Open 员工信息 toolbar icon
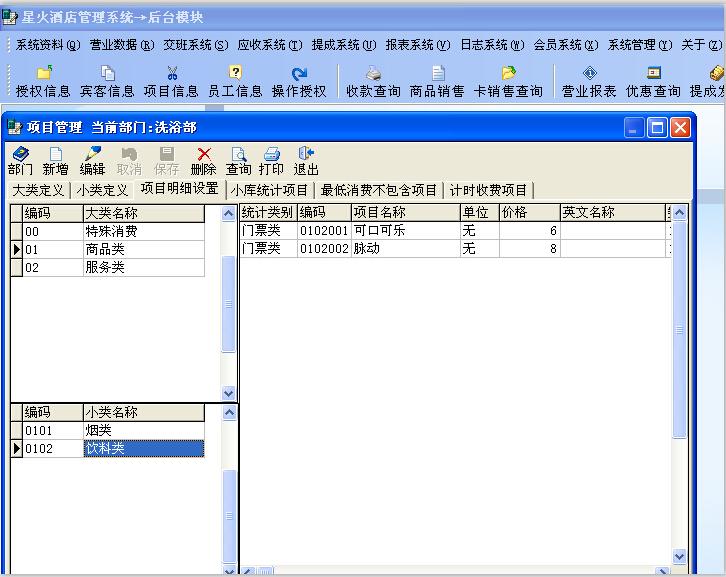726x577 pixels. [x=235, y=82]
